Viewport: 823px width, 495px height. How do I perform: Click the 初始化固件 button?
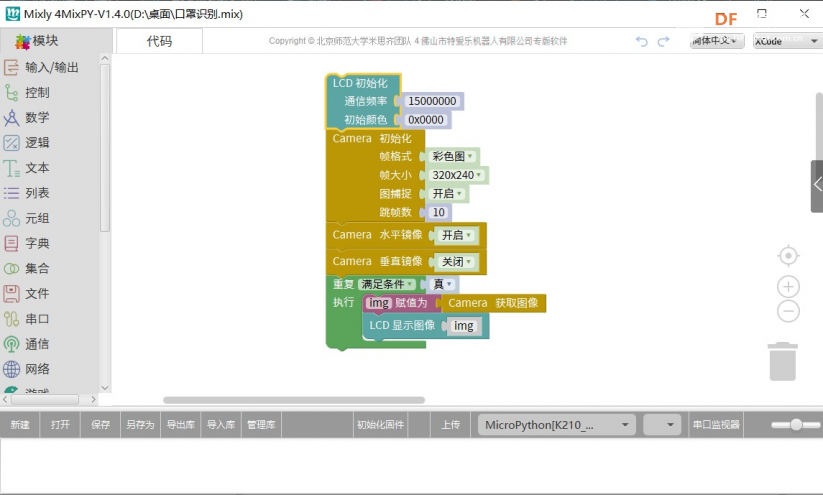coord(381,425)
